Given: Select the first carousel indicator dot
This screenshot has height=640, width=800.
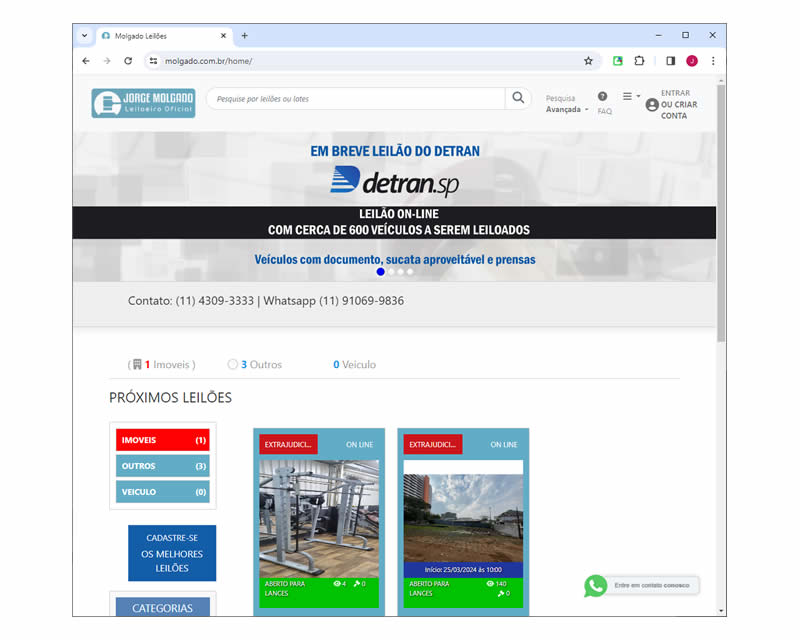Looking at the screenshot, I should [381, 272].
